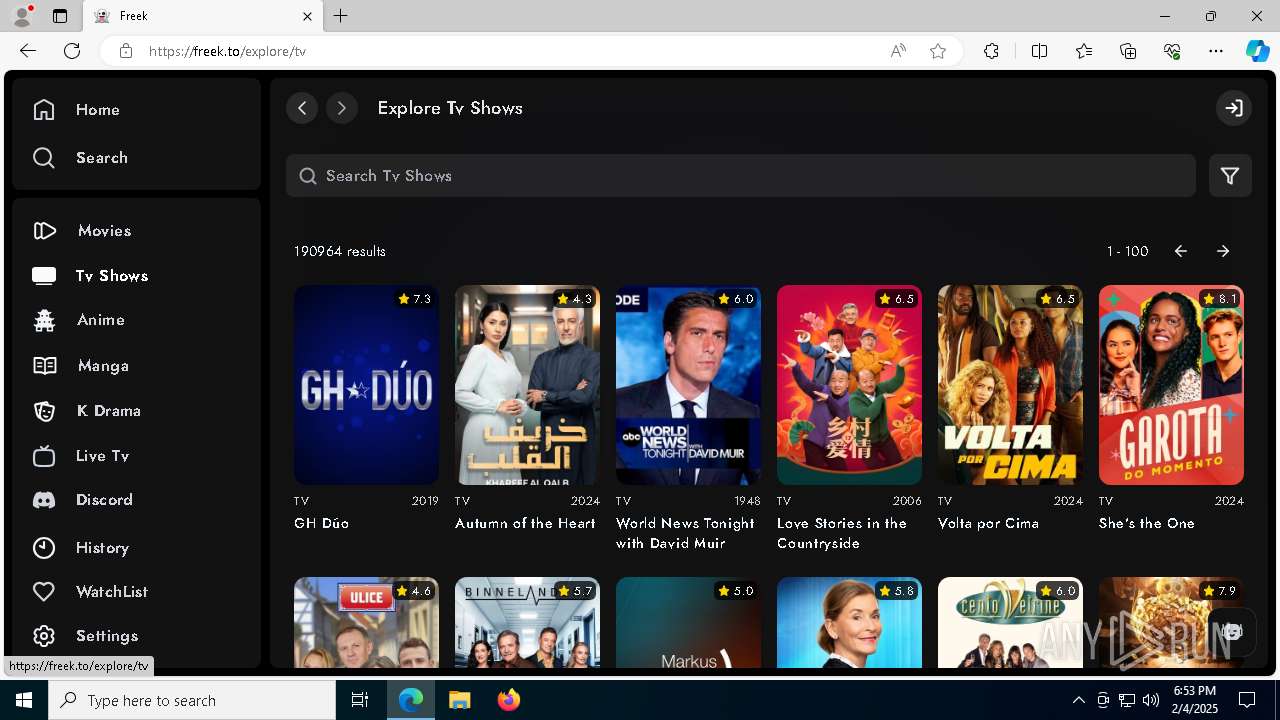Open K Drama section
Viewport: 1280px width, 720px height.
[x=86, y=411]
